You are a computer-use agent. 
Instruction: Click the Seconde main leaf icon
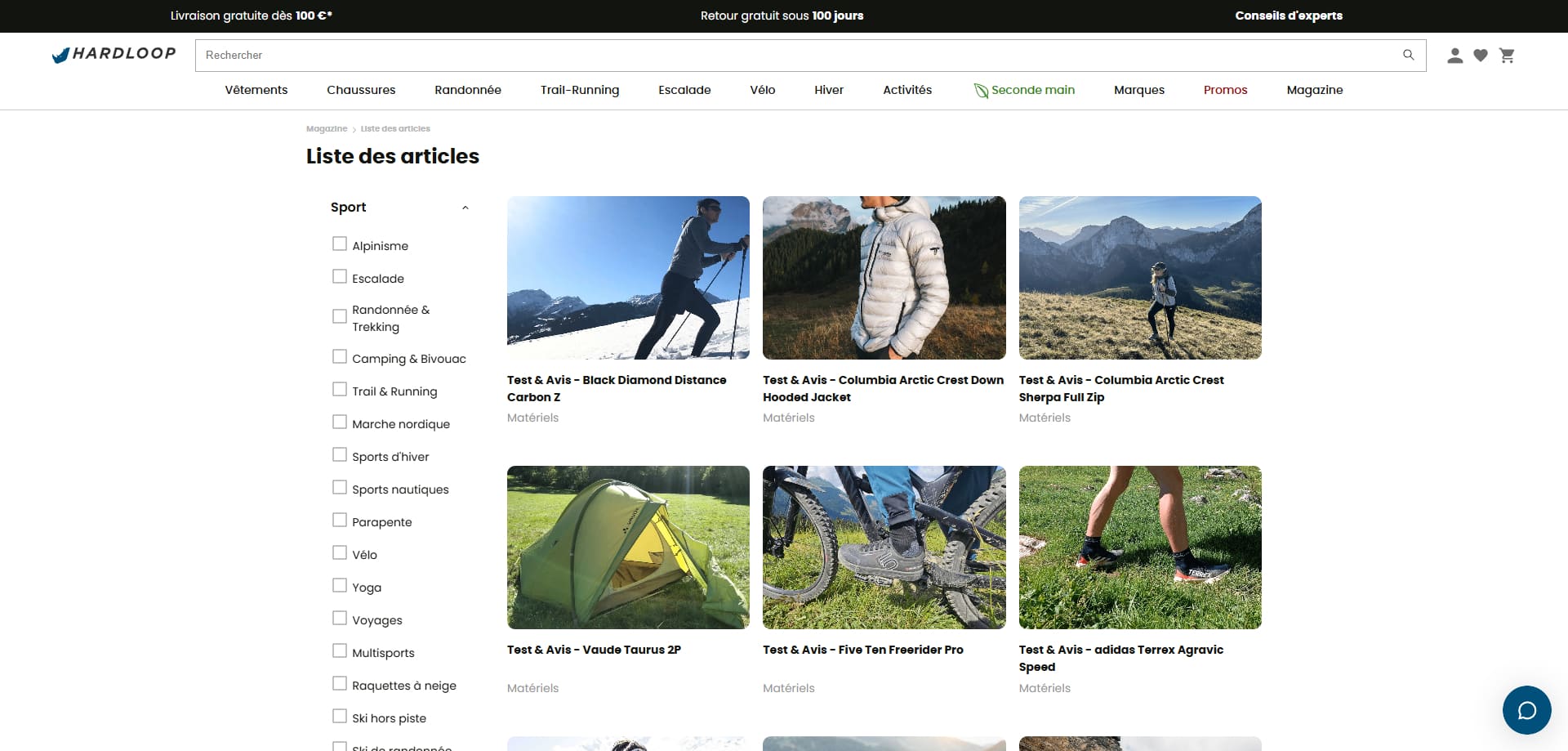[981, 90]
